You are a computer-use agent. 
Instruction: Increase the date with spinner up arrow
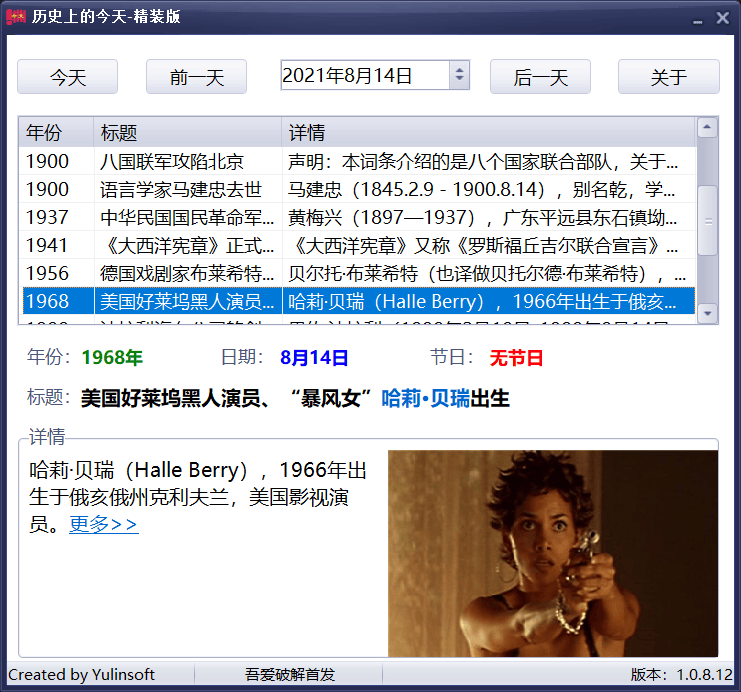[x=459, y=69]
